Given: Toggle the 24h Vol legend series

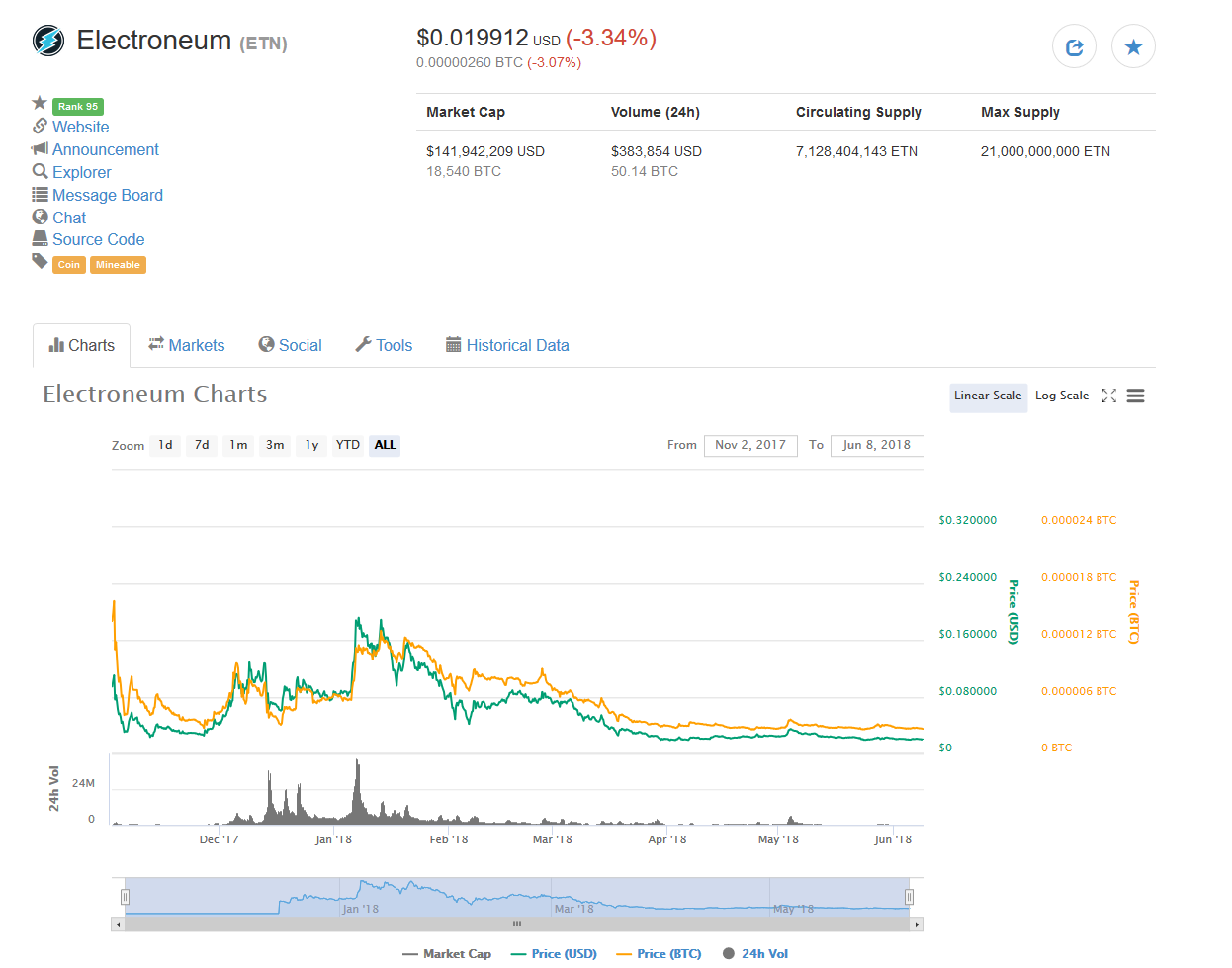Looking at the screenshot, I should (755, 954).
